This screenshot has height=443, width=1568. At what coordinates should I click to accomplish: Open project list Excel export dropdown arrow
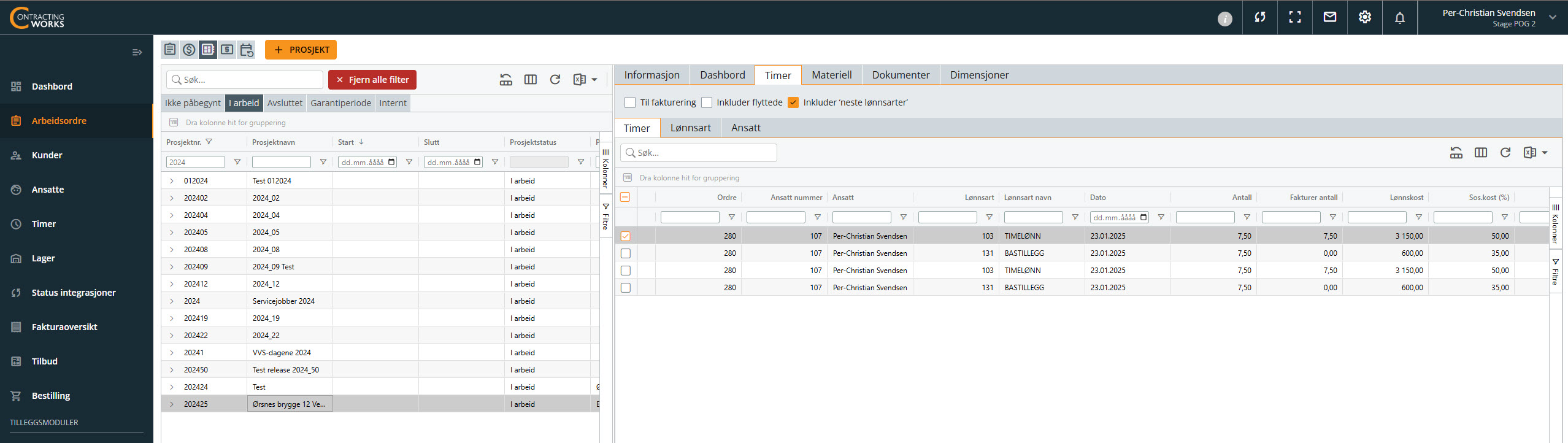(x=594, y=80)
